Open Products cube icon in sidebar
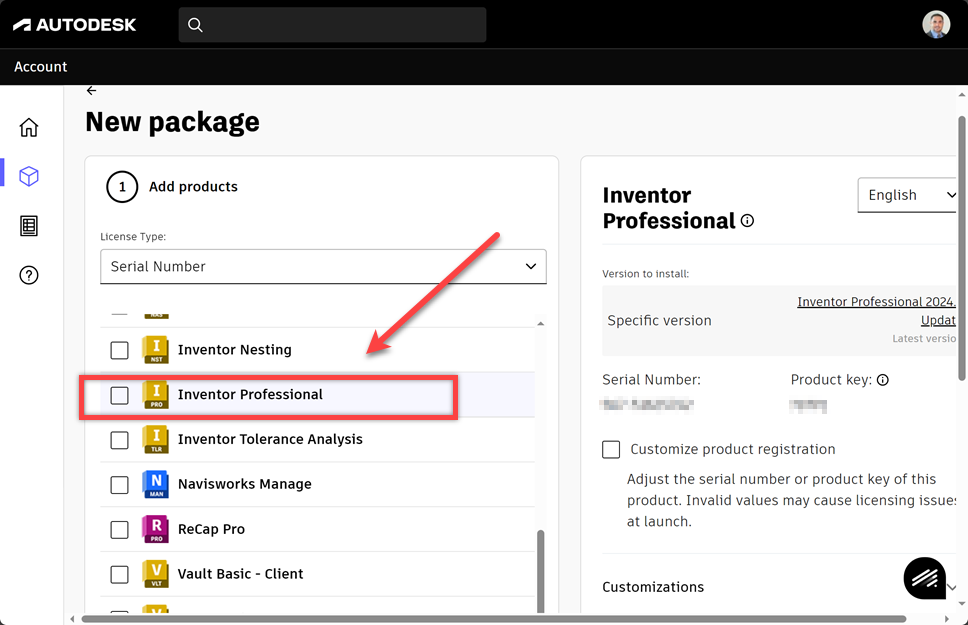This screenshot has height=625, width=968. (x=28, y=177)
